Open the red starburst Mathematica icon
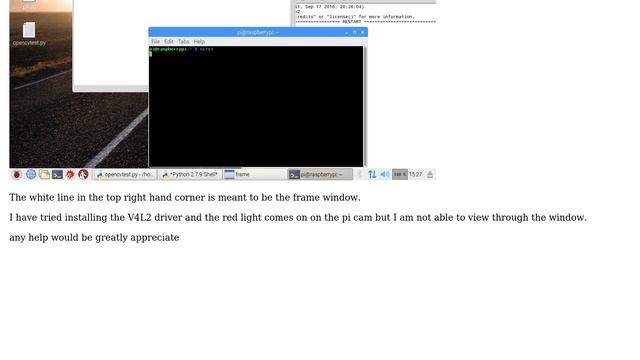 coord(70,174)
